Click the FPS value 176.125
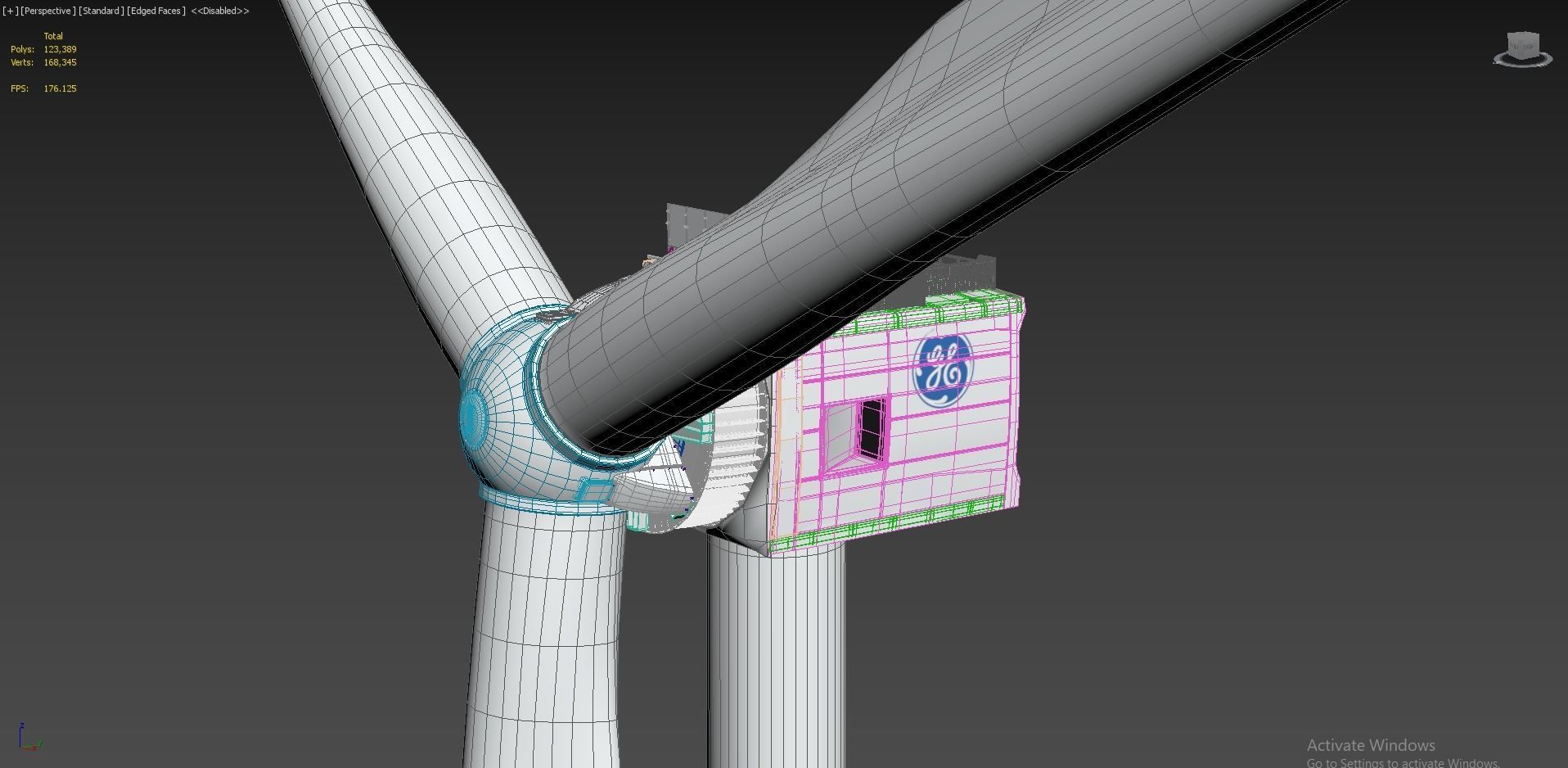The width and height of the screenshot is (1568, 768). click(60, 88)
